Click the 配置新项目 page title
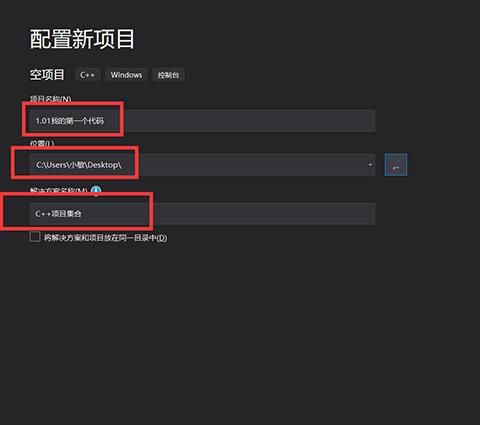The image size is (480, 425). pyautogui.click(x=82, y=39)
